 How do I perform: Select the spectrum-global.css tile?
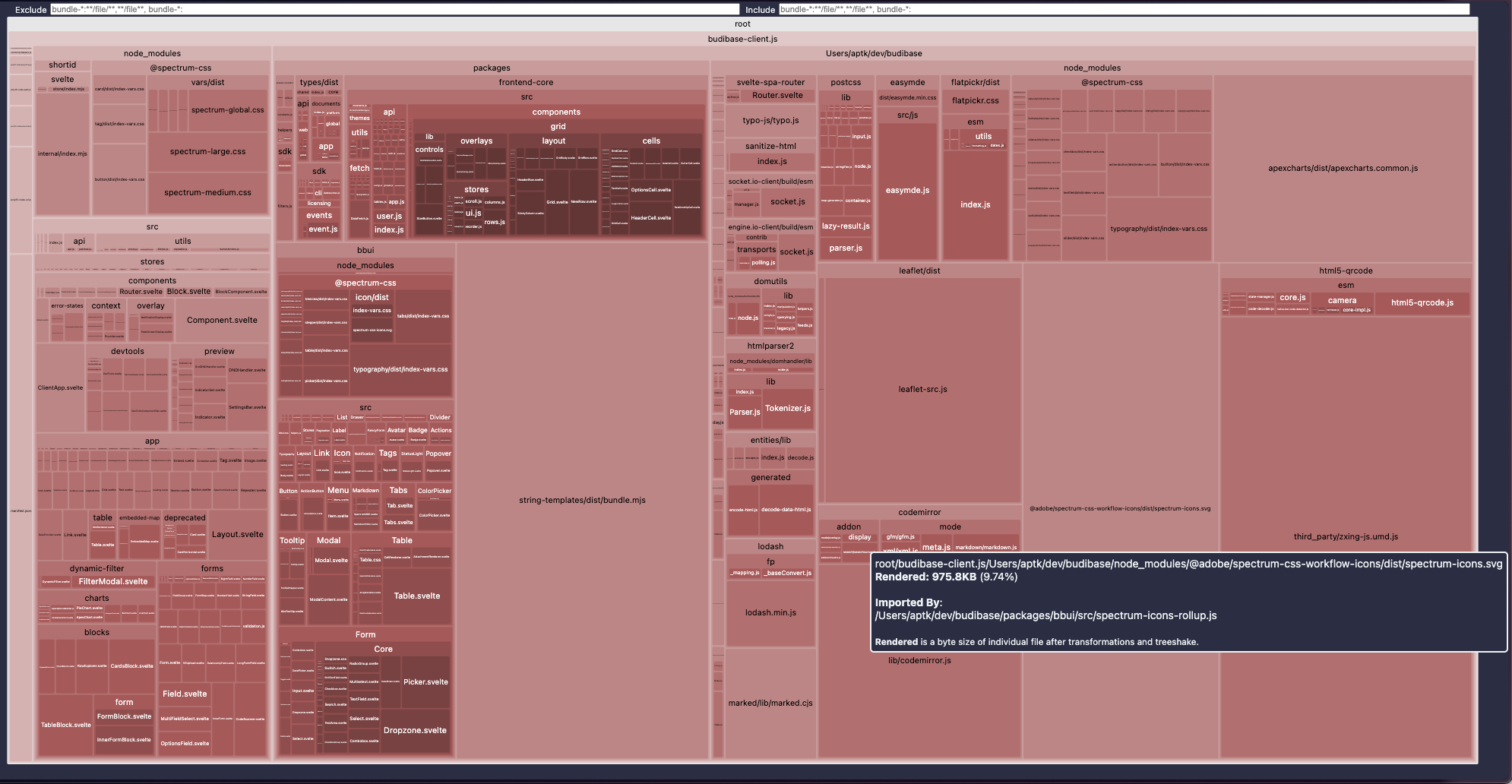[228, 109]
